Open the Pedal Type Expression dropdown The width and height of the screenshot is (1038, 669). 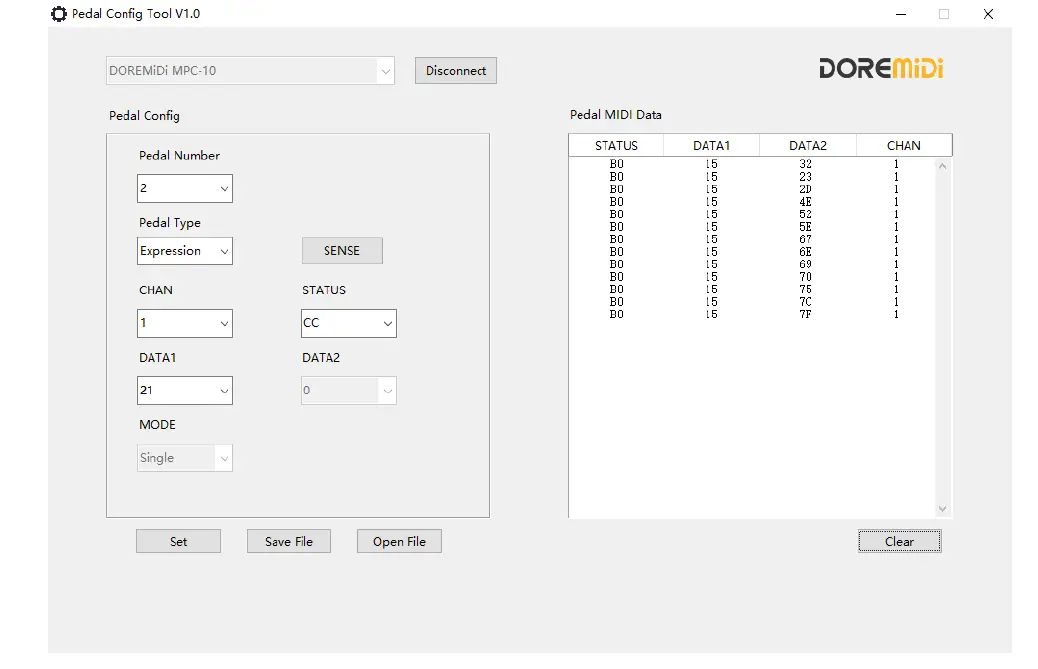(185, 251)
